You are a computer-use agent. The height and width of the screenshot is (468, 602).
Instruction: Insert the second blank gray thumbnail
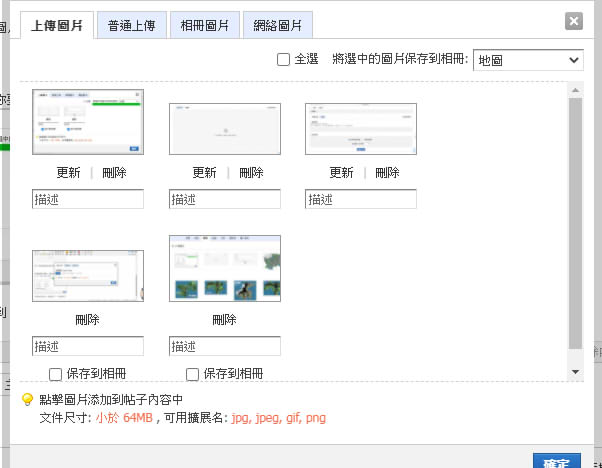coord(225,129)
